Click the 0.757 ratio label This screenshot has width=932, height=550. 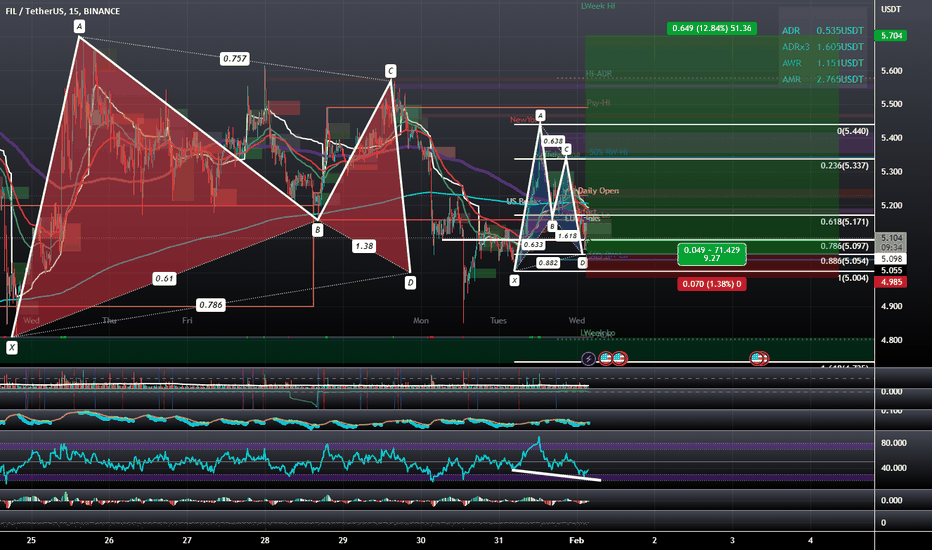[x=234, y=59]
